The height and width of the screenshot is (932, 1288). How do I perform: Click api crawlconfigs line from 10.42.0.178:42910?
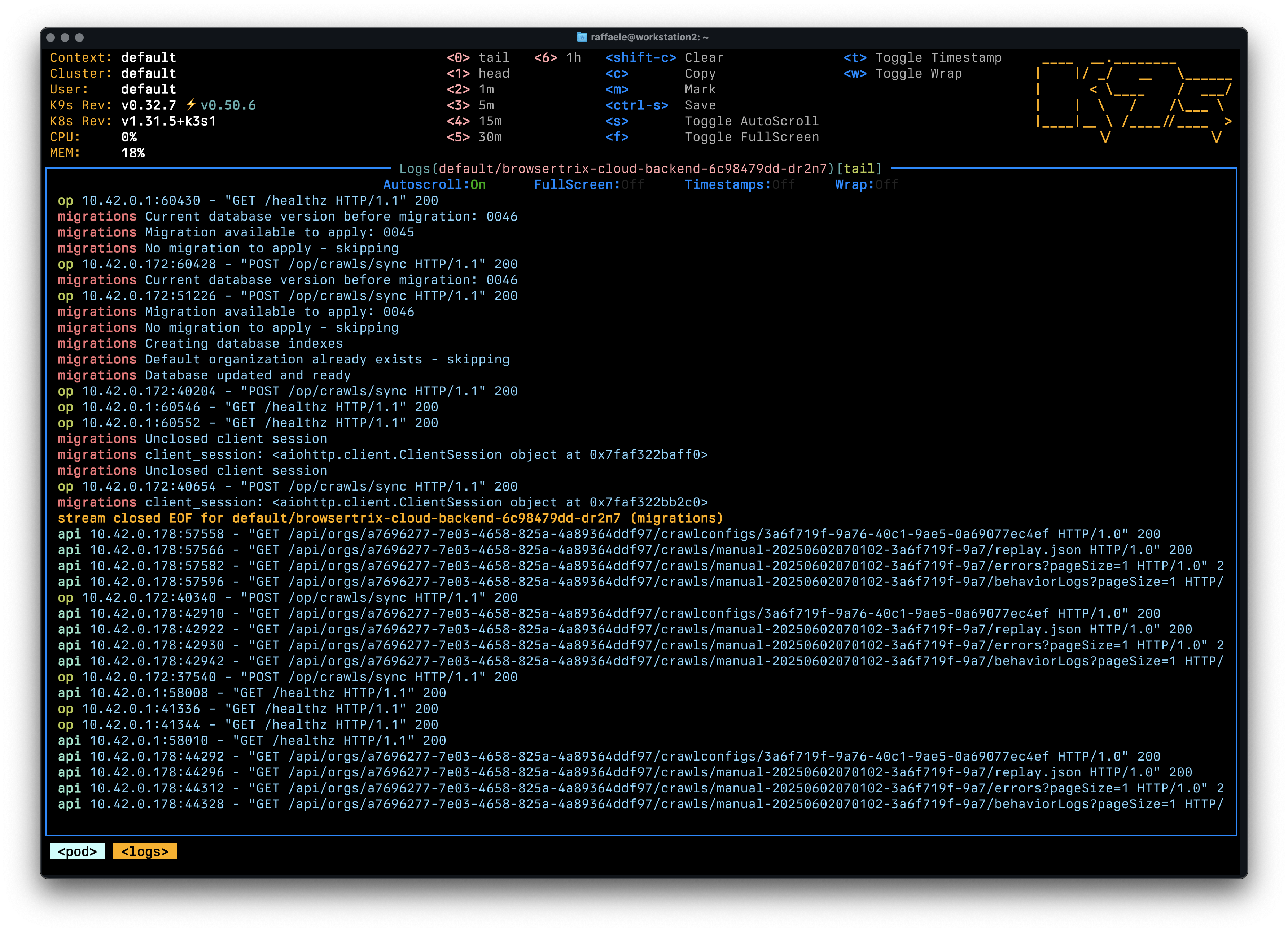pos(609,614)
